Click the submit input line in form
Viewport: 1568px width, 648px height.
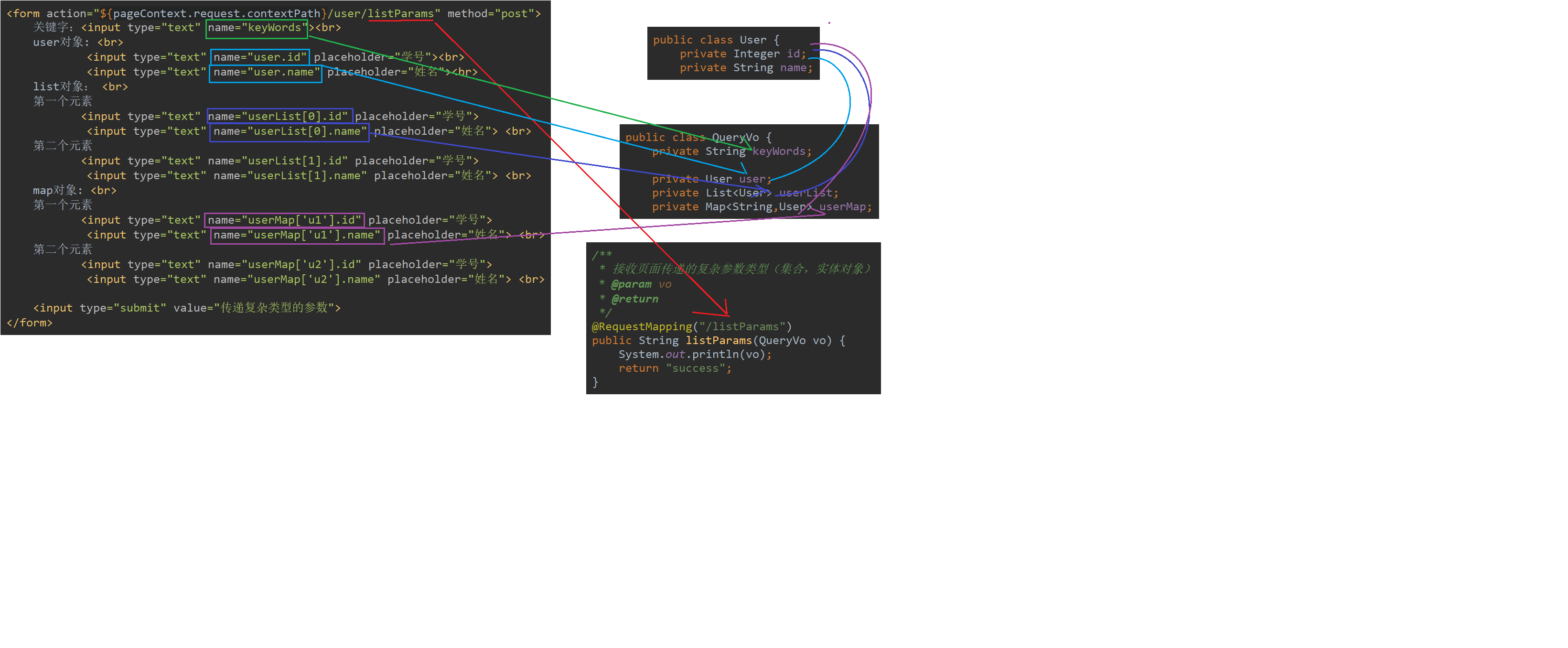(186, 308)
